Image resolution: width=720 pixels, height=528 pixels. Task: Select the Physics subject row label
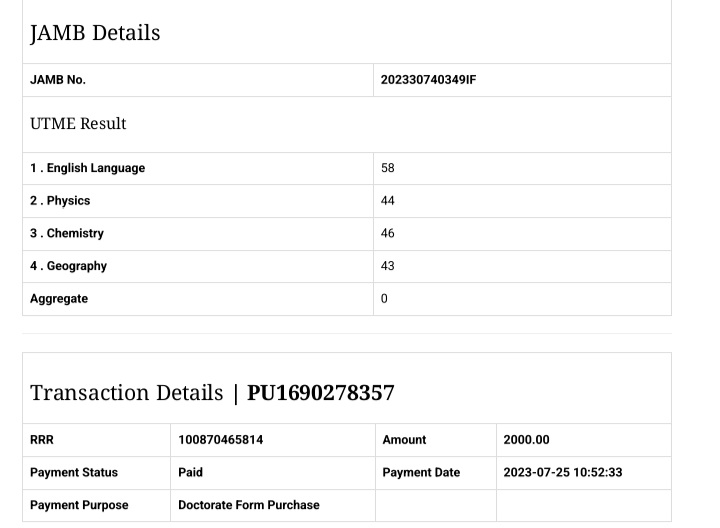tap(60, 201)
